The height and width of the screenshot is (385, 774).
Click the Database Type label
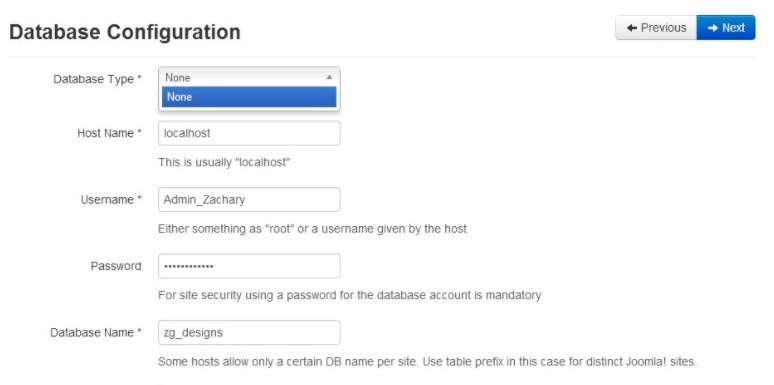[98, 79]
